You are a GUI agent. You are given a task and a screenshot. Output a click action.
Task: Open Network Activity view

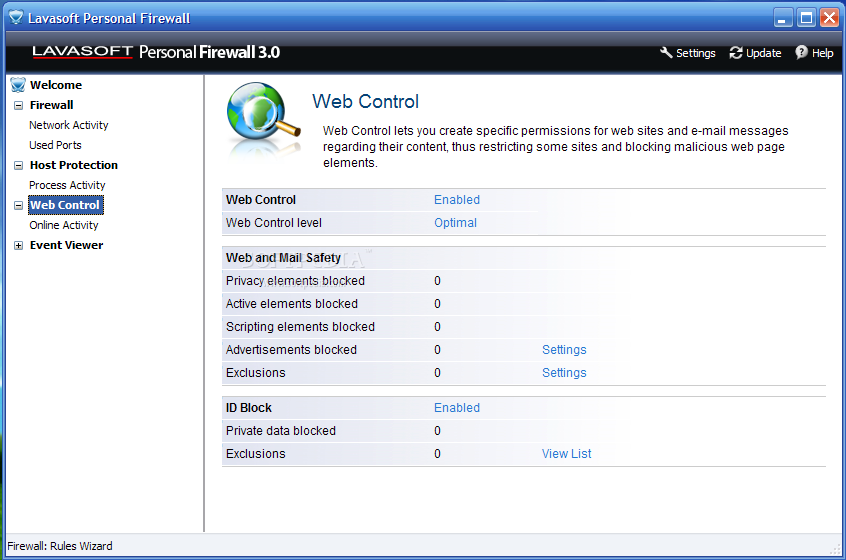pyautogui.click(x=69, y=125)
